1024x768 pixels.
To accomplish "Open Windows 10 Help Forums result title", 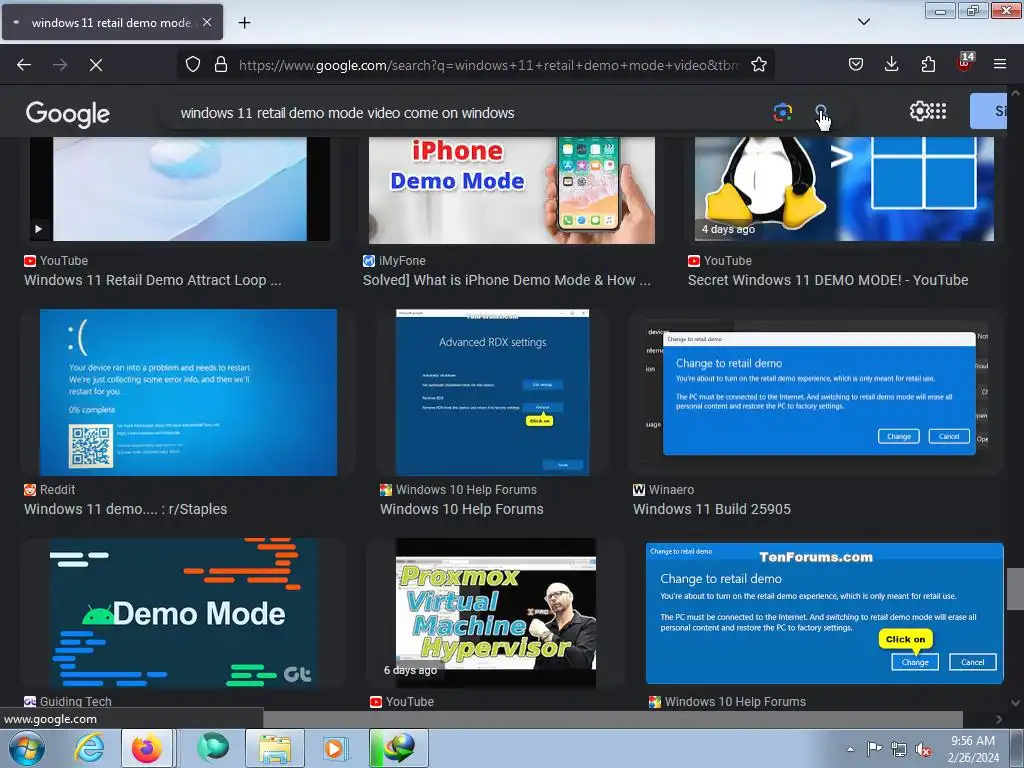I will [x=462, y=509].
